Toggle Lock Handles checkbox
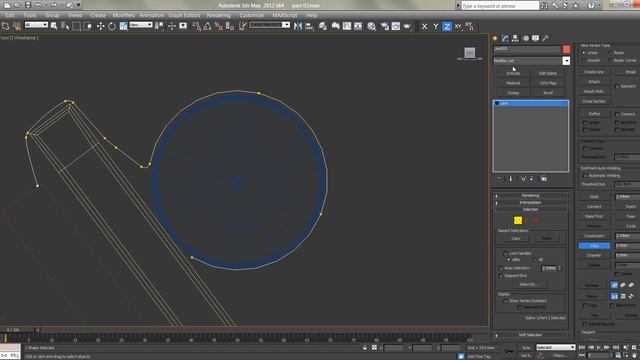The height and width of the screenshot is (360, 640). (x=505, y=253)
